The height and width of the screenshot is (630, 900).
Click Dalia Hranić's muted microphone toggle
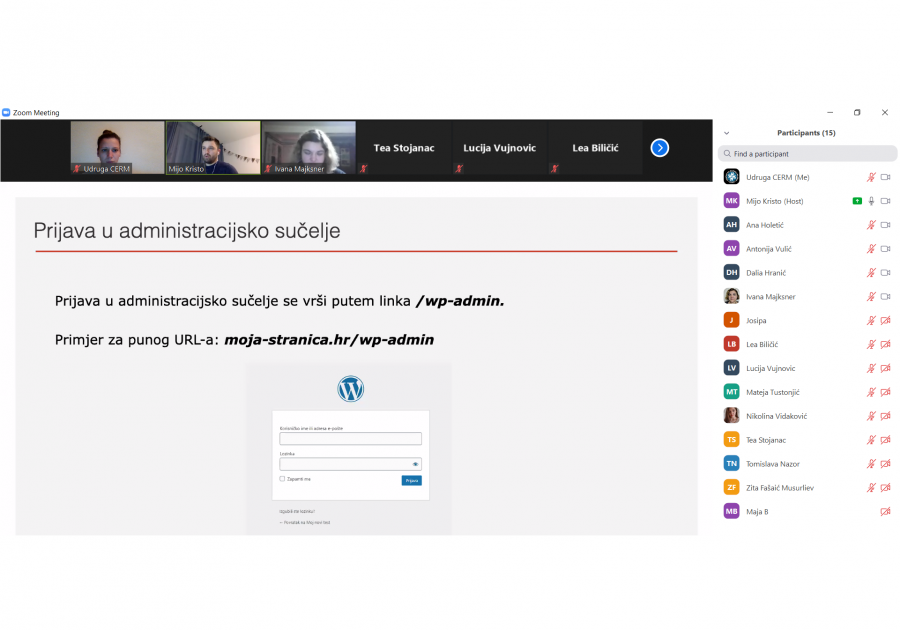click(871, 272)
